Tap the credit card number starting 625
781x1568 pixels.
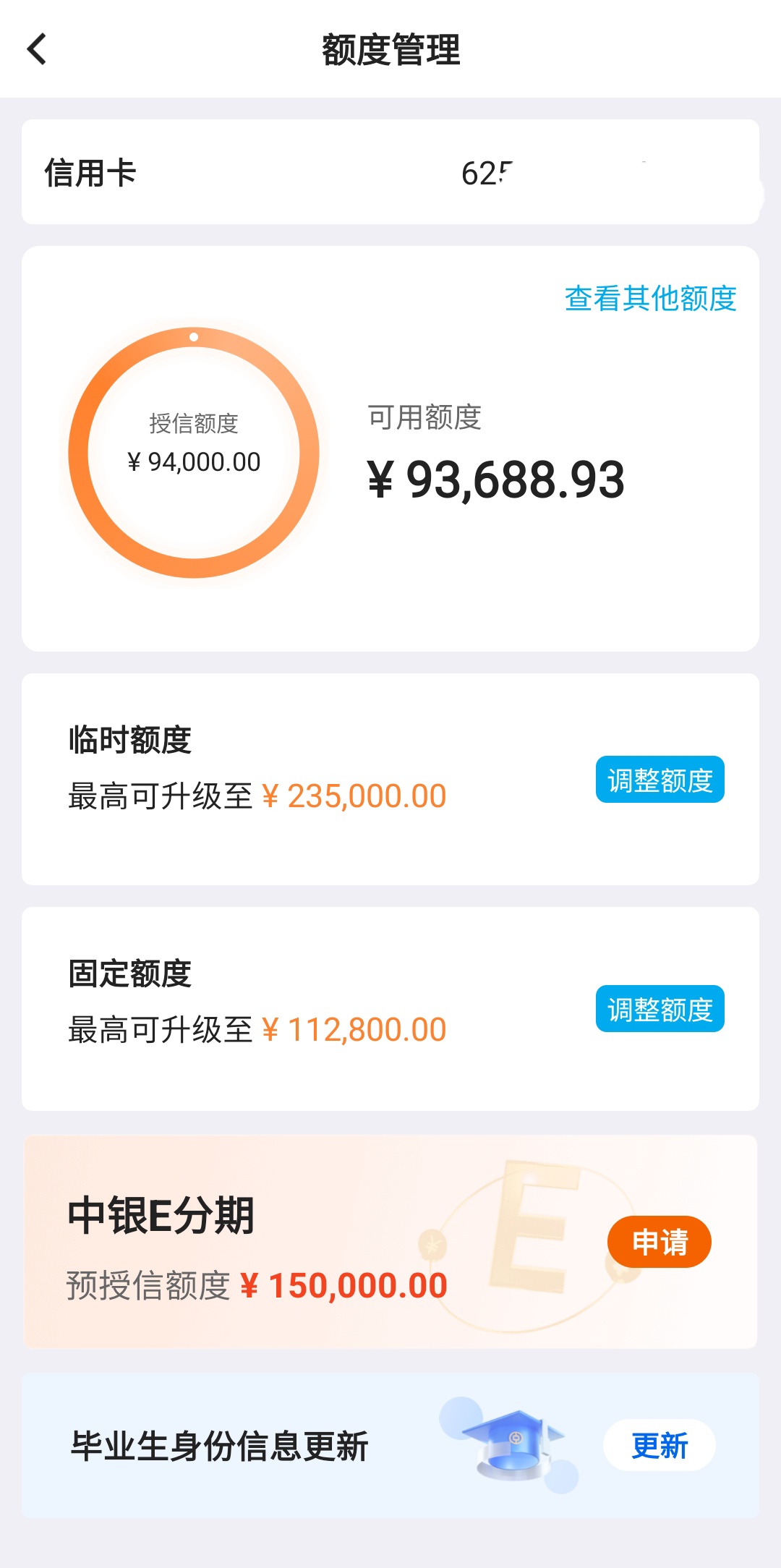pyautogui.click(x=486, y=174)
